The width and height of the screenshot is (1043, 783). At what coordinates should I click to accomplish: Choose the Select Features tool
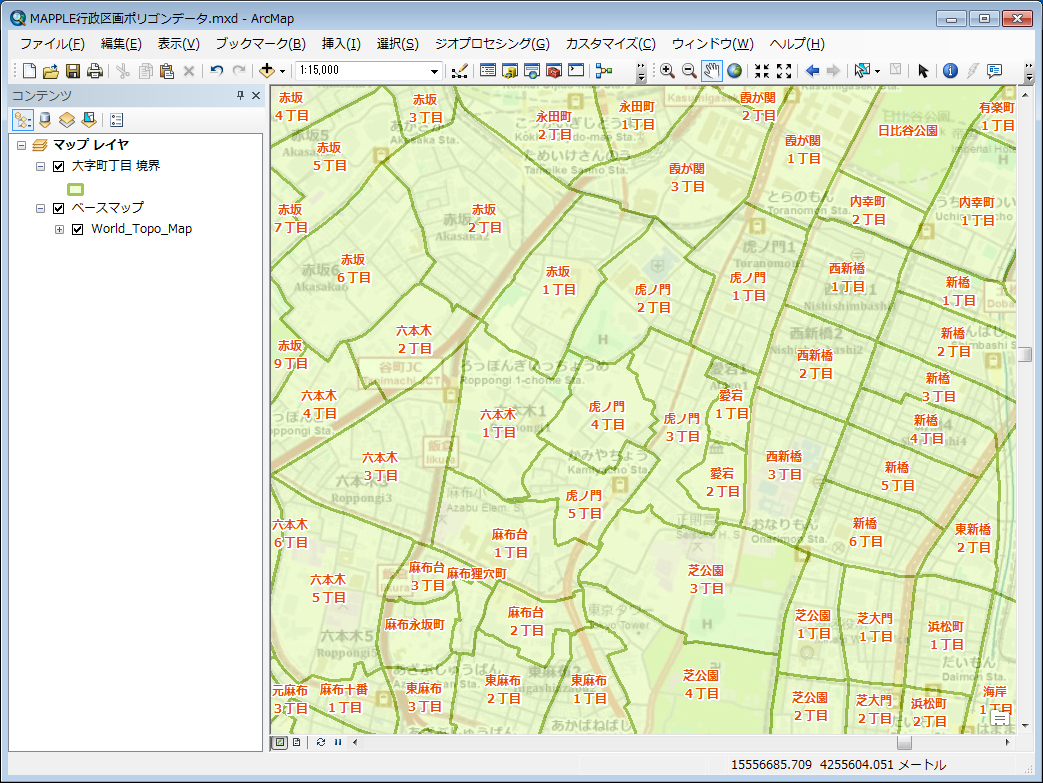(x=861, y=71)
